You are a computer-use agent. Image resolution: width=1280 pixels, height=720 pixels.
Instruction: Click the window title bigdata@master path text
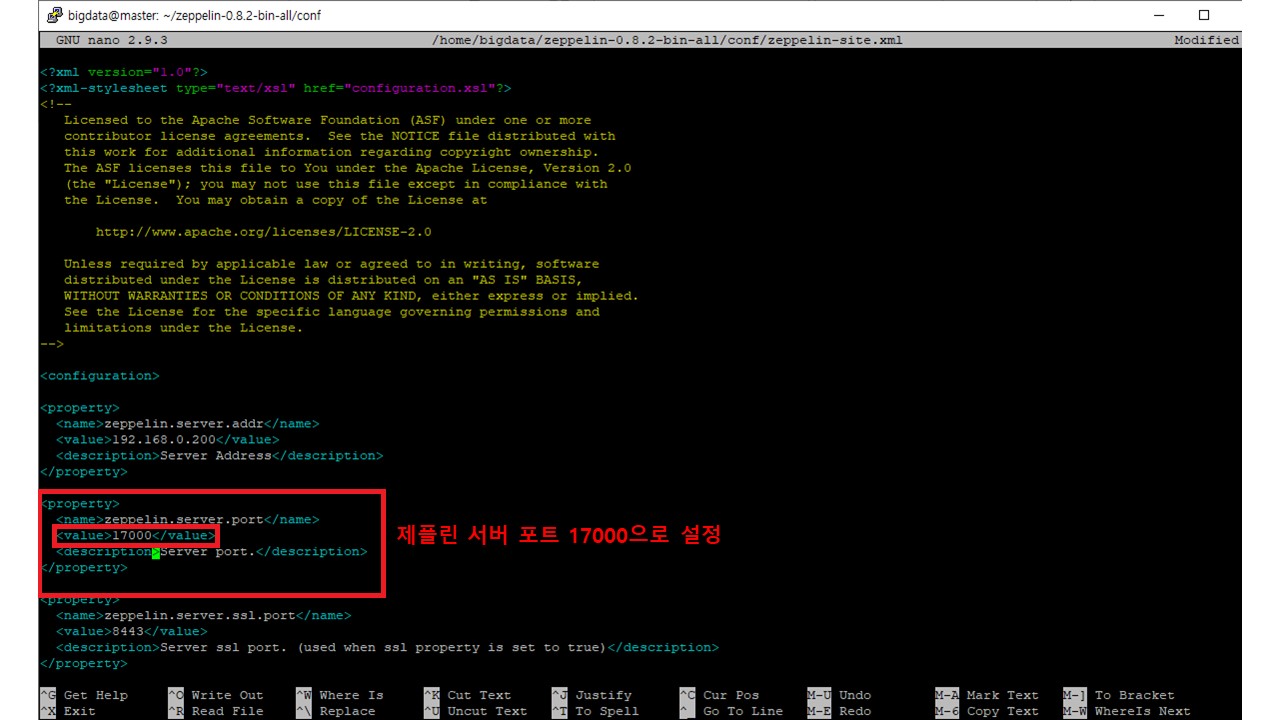pos(195,16)
